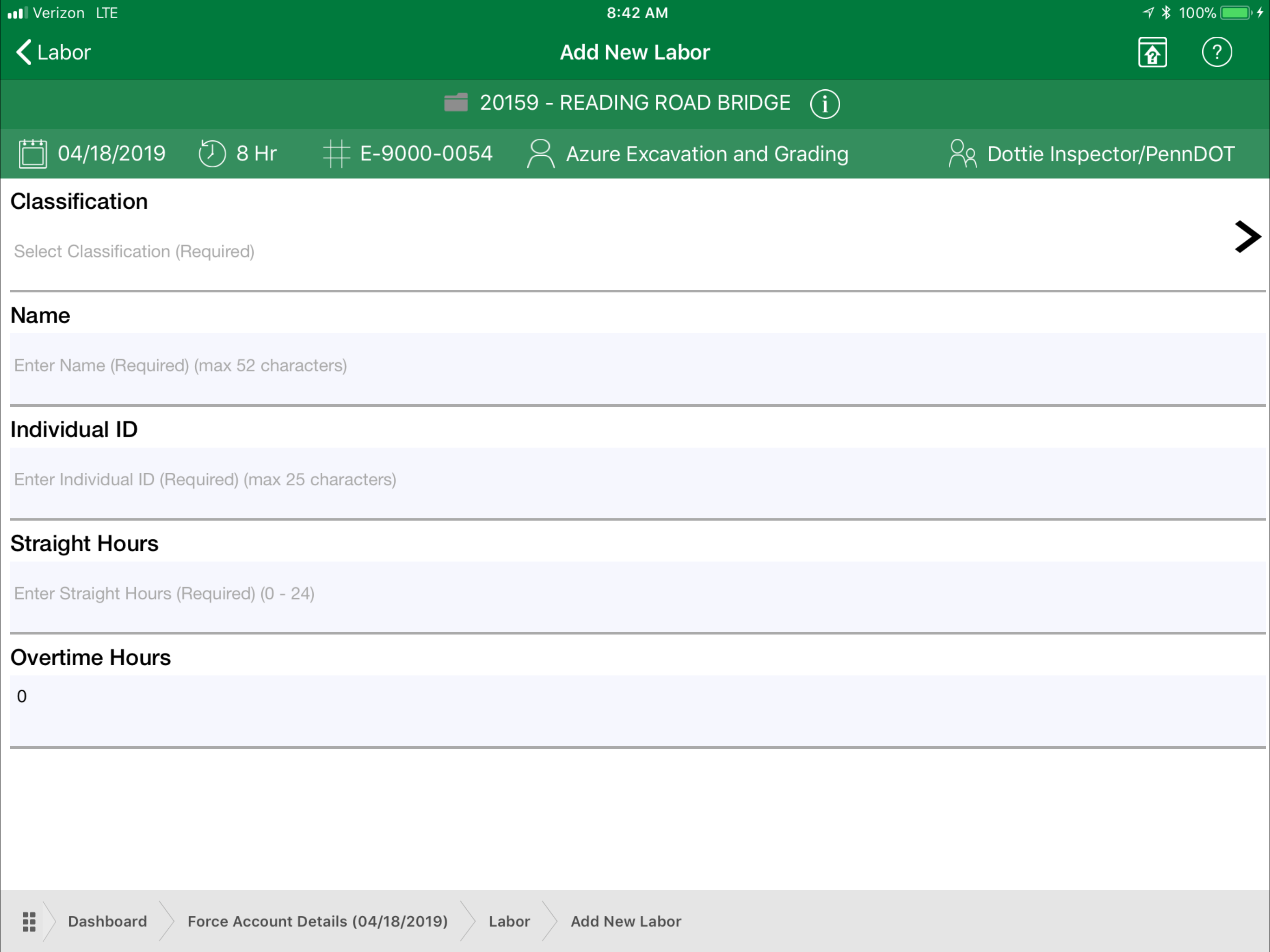Viewport: 1270px width, 952px height.
Task: Focus the Enter Name input field
Action: coord(638,368)
